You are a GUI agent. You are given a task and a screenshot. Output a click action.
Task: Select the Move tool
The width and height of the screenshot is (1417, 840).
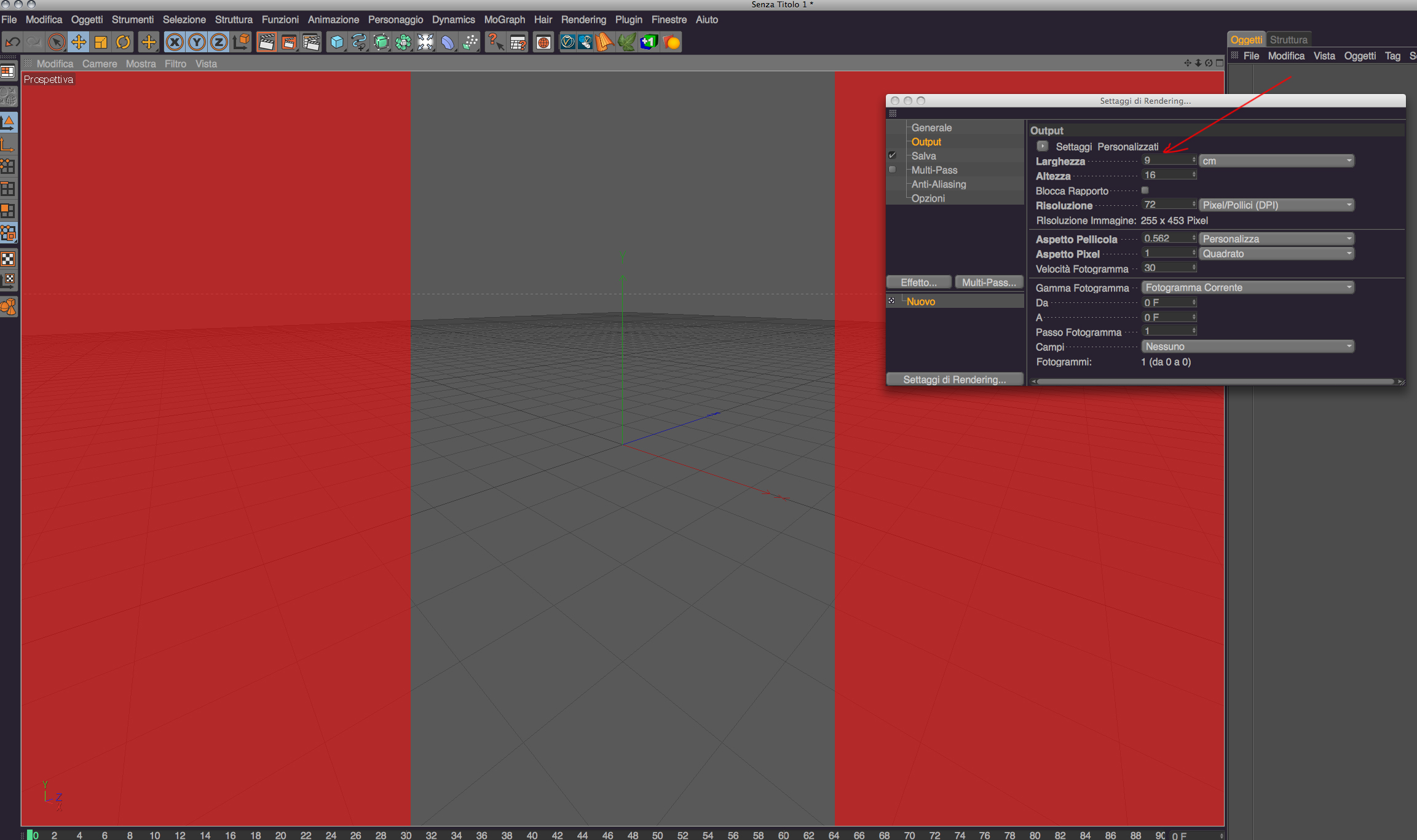[79, 42]
